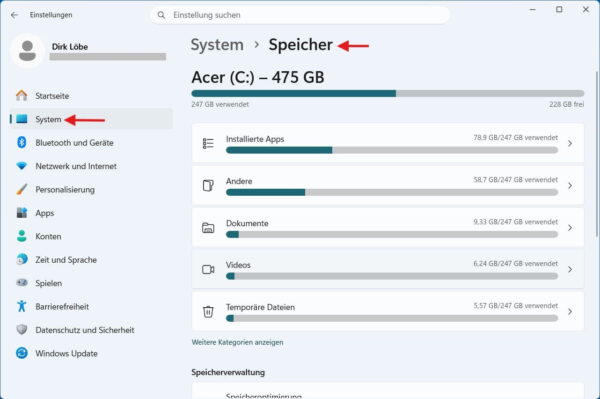Click the Speicherverwaltung heading
The width and height of the screenshot is (600, 399).
coord(228,372)
